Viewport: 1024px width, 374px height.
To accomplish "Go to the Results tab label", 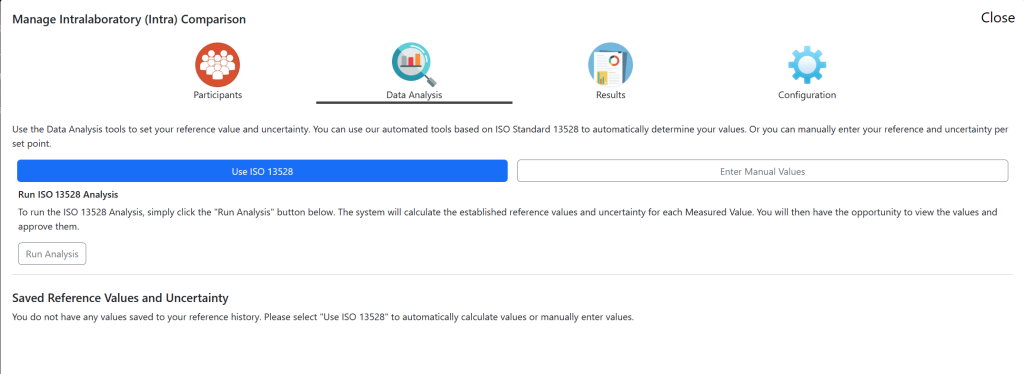I will [611, 95].
